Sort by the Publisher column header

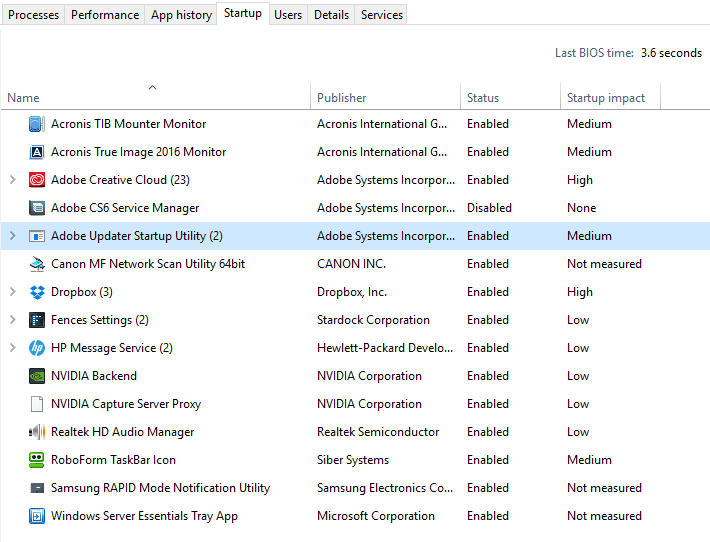tap(385, 96)
